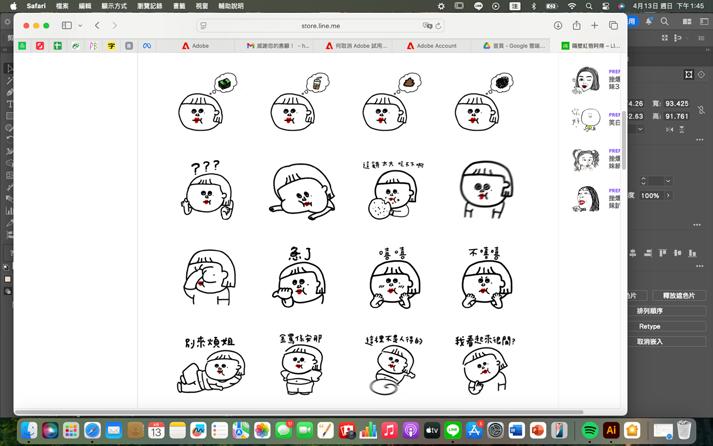Viewport: 713px width, 446px height.
Task: Select the money thought bubble sticker
Action: (207, 101)
